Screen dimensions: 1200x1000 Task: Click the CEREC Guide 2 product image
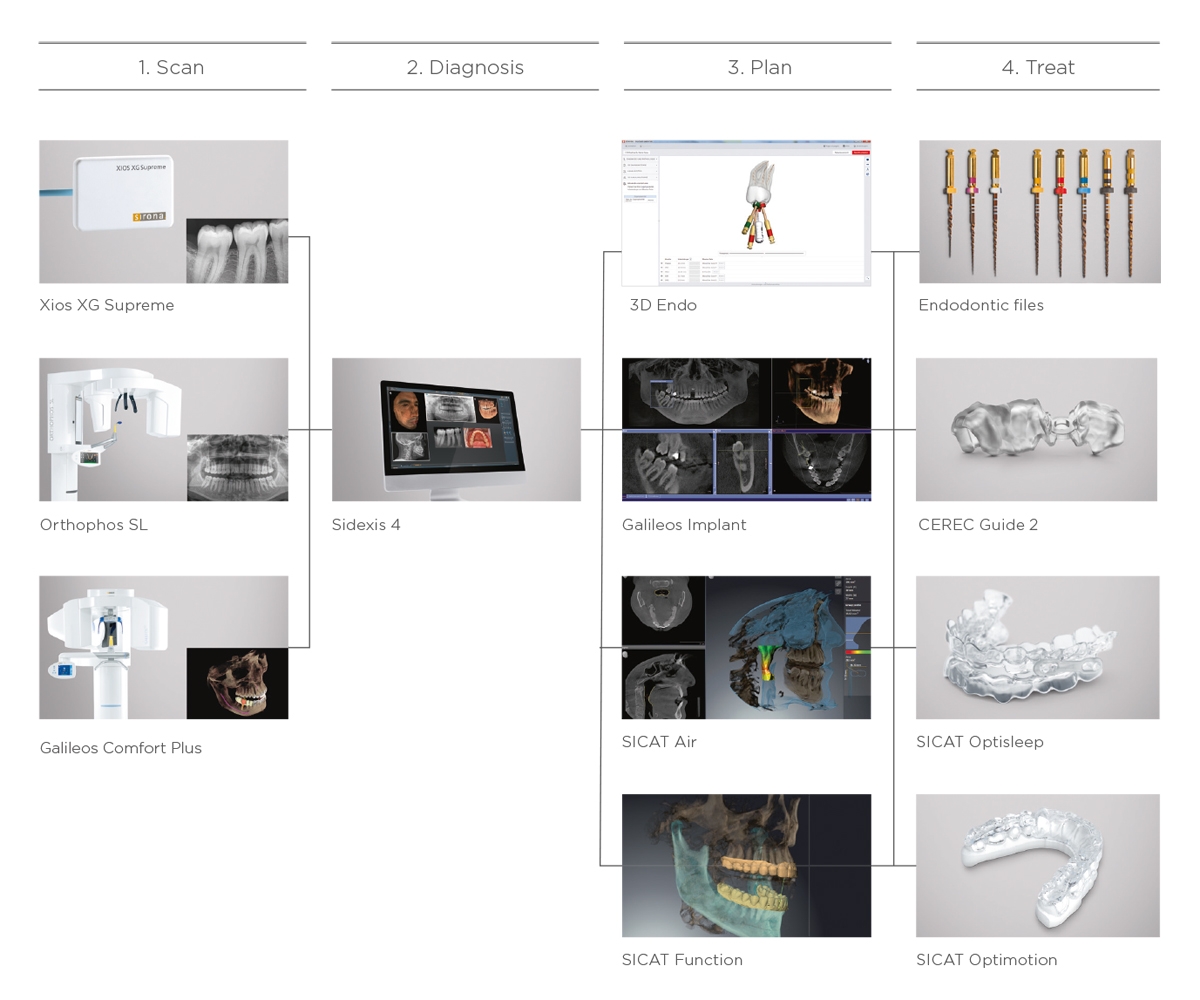click(1037, 430)
